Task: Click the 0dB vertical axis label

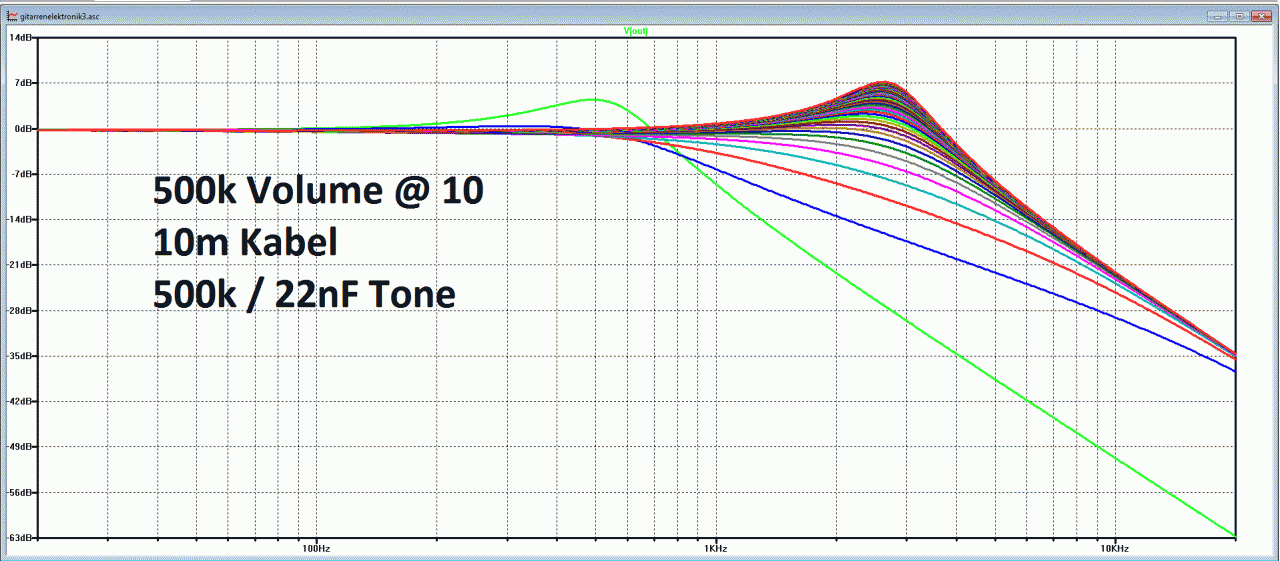Action: [x=22, y=128]
